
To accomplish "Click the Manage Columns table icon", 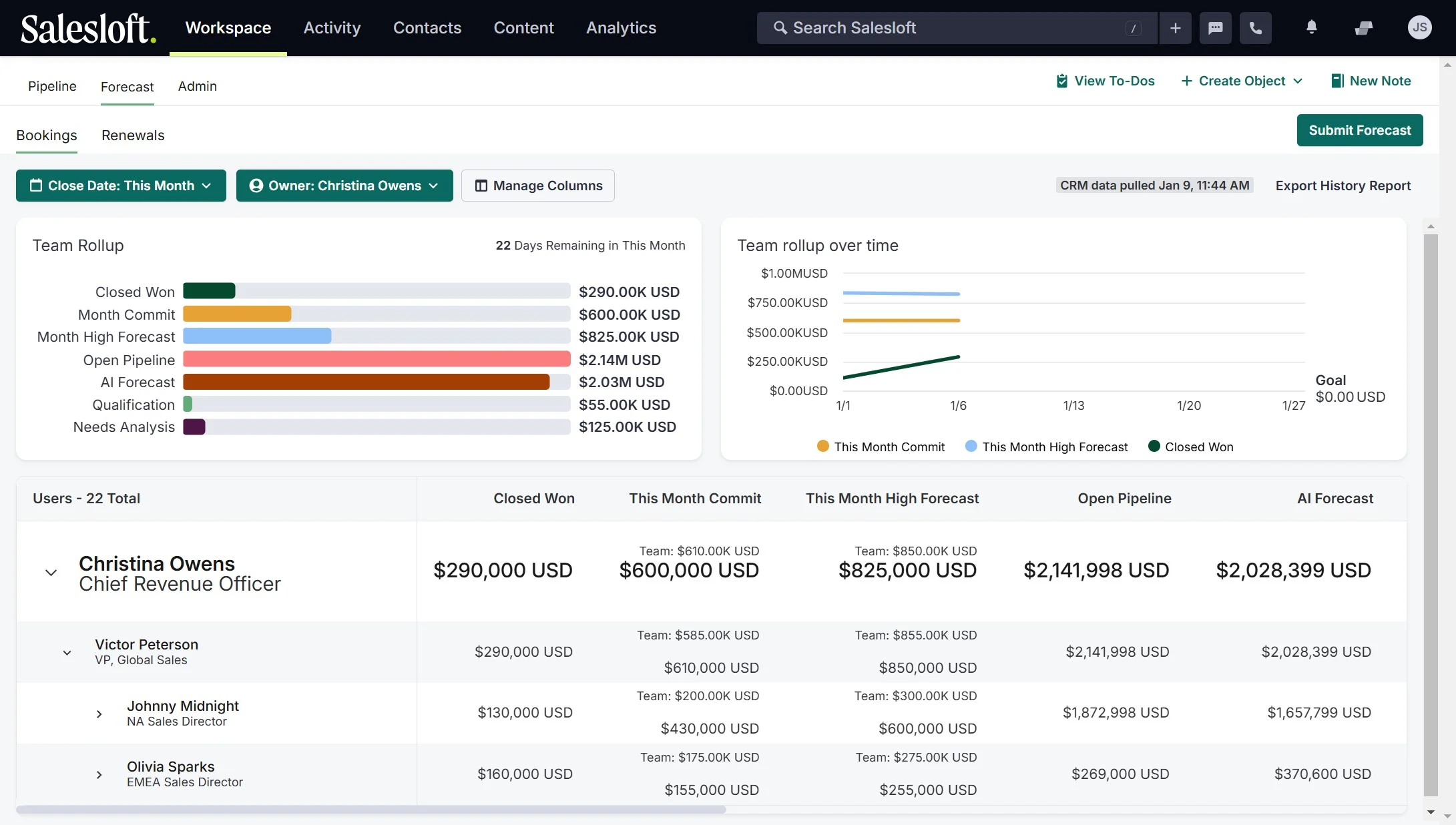I will [x=481, y=186].
